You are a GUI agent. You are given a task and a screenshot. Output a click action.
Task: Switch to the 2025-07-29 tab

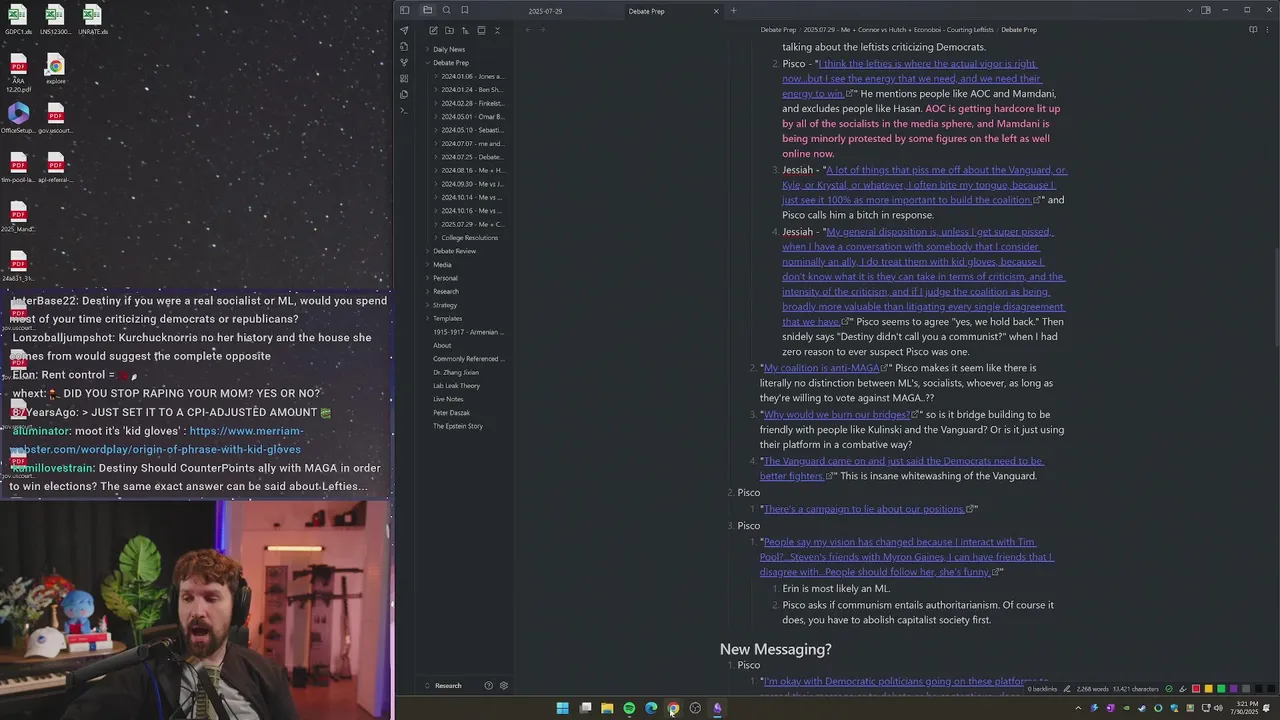pyautogui.click(x=545, y=11)
